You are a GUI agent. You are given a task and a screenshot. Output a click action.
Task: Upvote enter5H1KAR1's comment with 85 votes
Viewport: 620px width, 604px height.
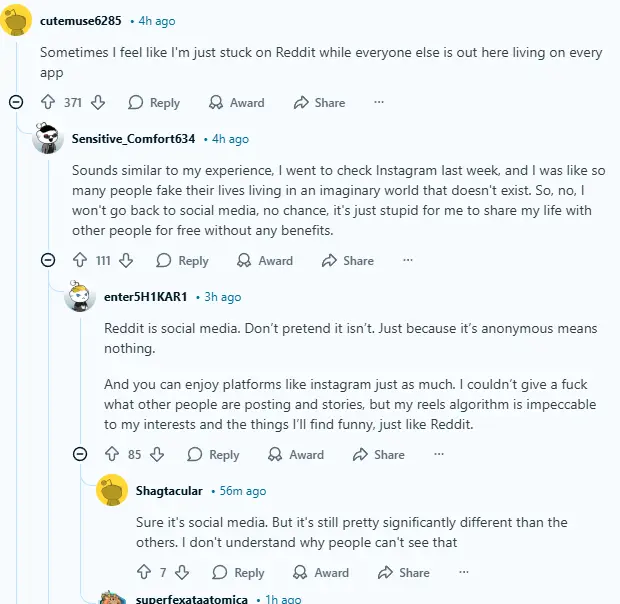[x=112, y=454]
